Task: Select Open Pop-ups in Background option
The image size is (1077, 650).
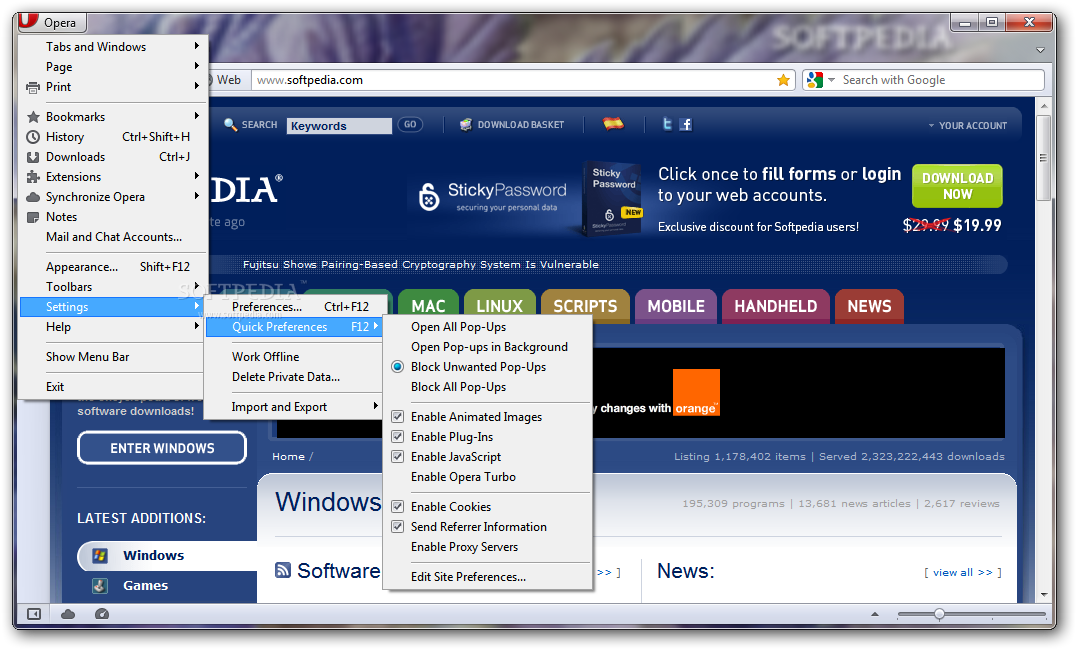Action: (x=489, y=347)
